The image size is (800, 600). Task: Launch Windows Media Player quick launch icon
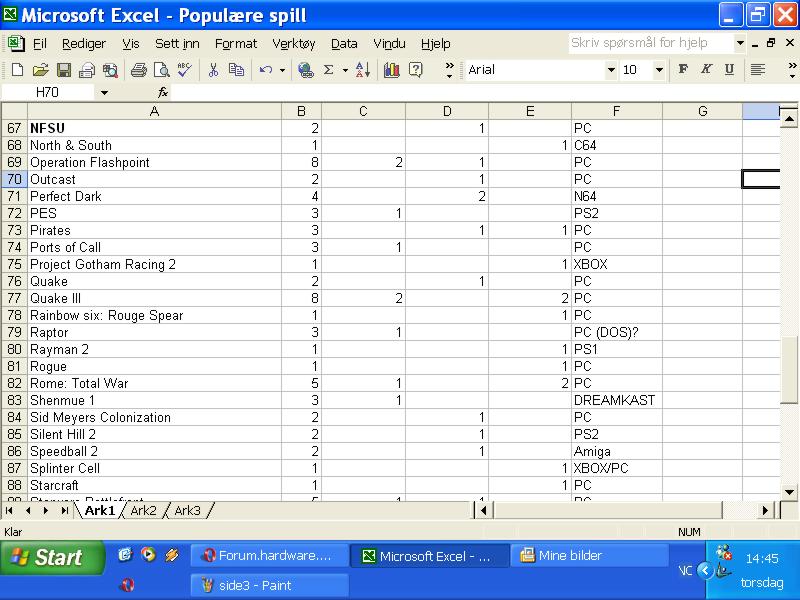pyautogui.click(x=148, y=555)
